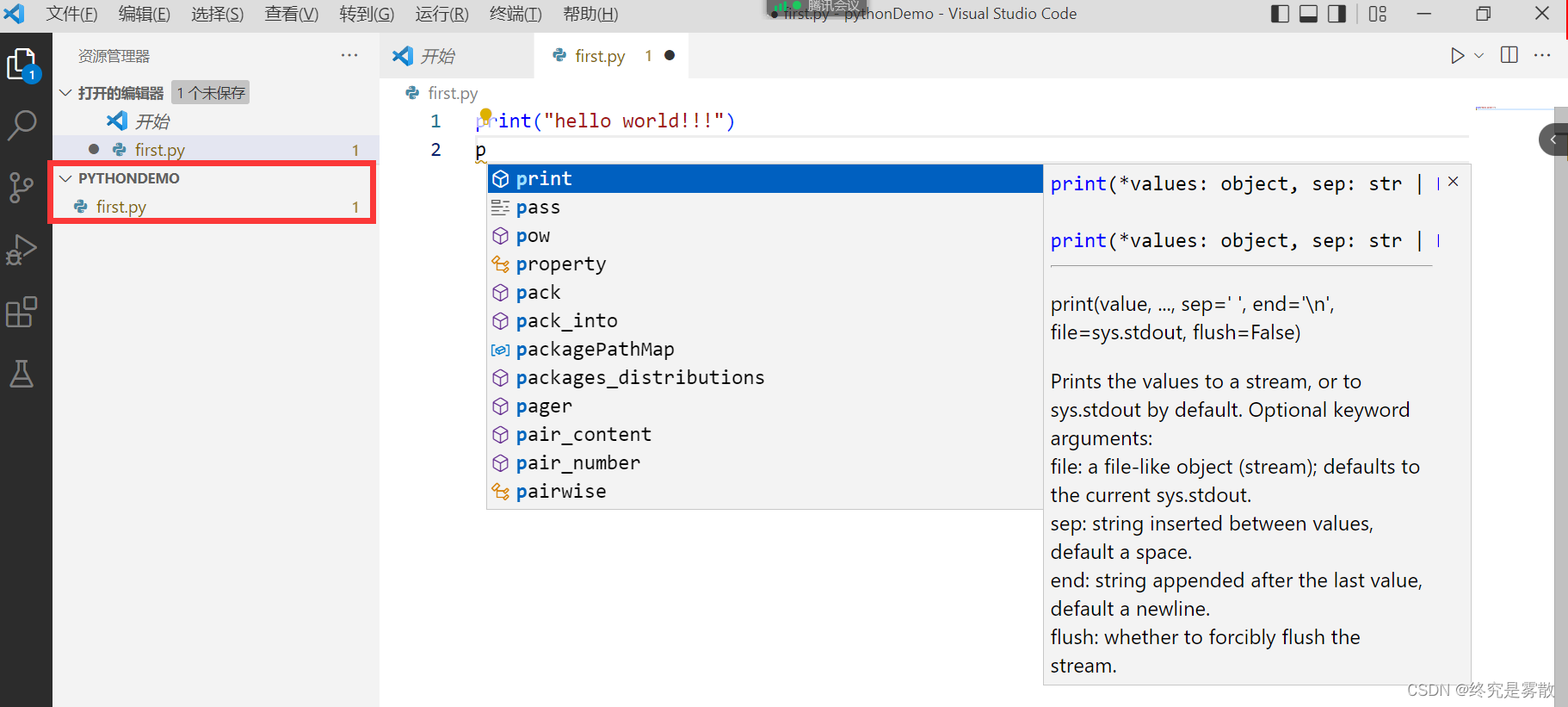Toggle primary side bar layout
Image resolution: width=1568 pixels, height=707 pixels.
click(1280, 14)
